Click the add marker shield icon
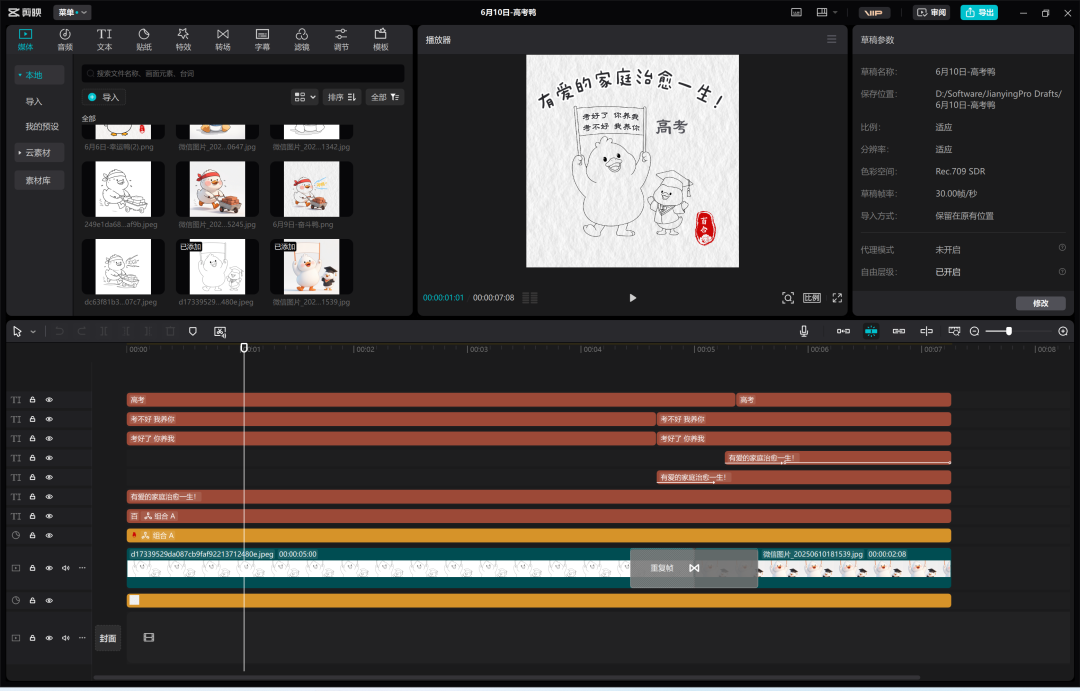Viewport: 1080px width, 691px height. 193,331
